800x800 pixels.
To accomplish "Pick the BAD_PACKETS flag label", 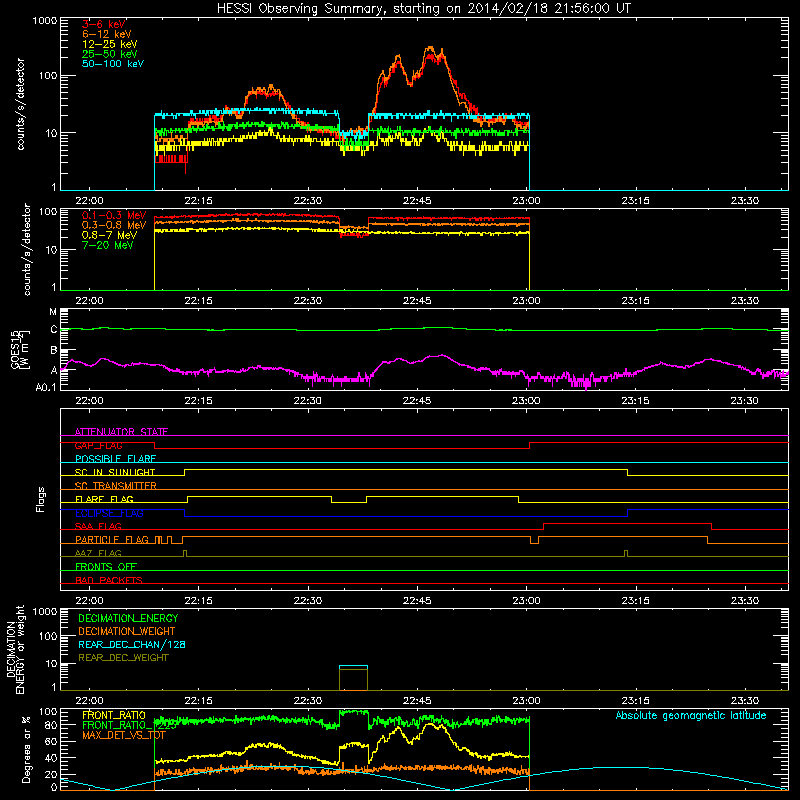I will [109, 580].
